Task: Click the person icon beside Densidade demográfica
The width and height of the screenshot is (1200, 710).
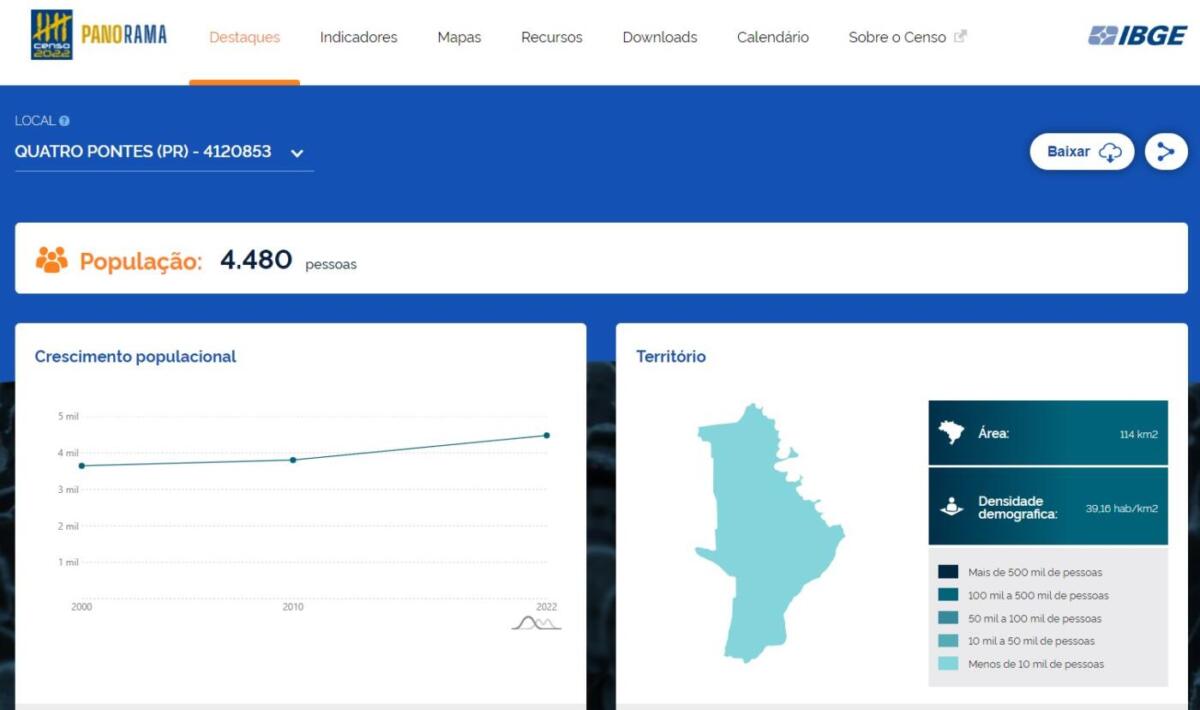Action: click(951, 507)
